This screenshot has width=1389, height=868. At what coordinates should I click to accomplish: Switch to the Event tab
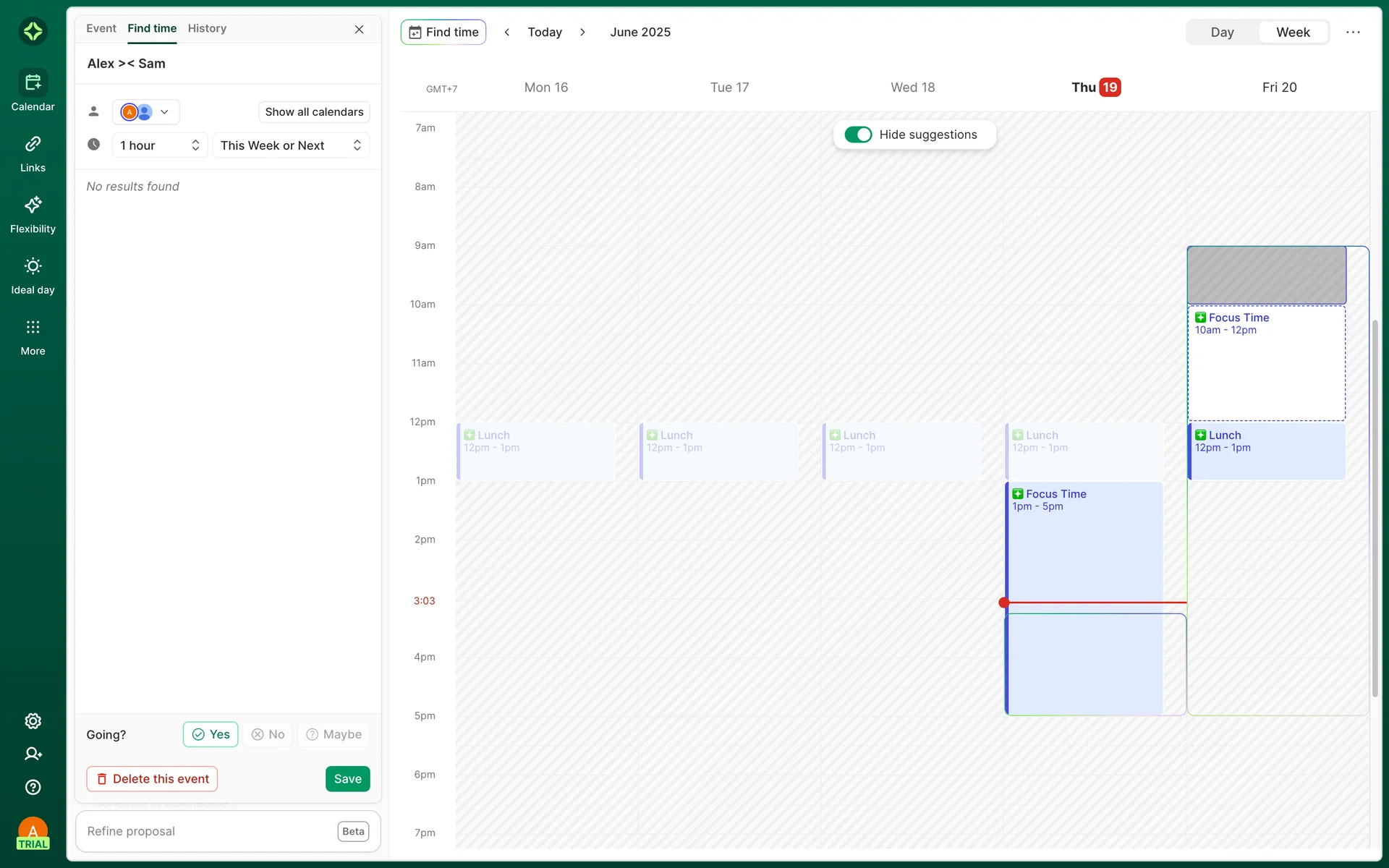101,28
